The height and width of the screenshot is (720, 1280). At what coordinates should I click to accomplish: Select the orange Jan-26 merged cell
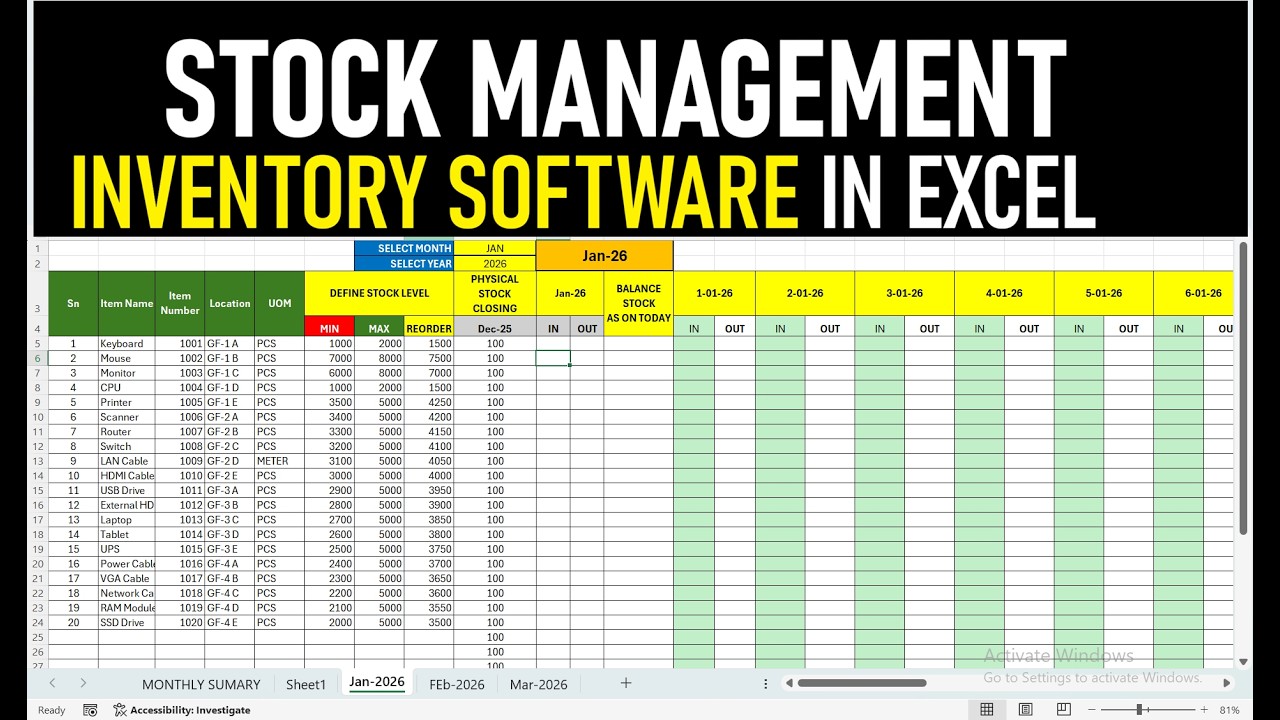click(x=605, y=256)
